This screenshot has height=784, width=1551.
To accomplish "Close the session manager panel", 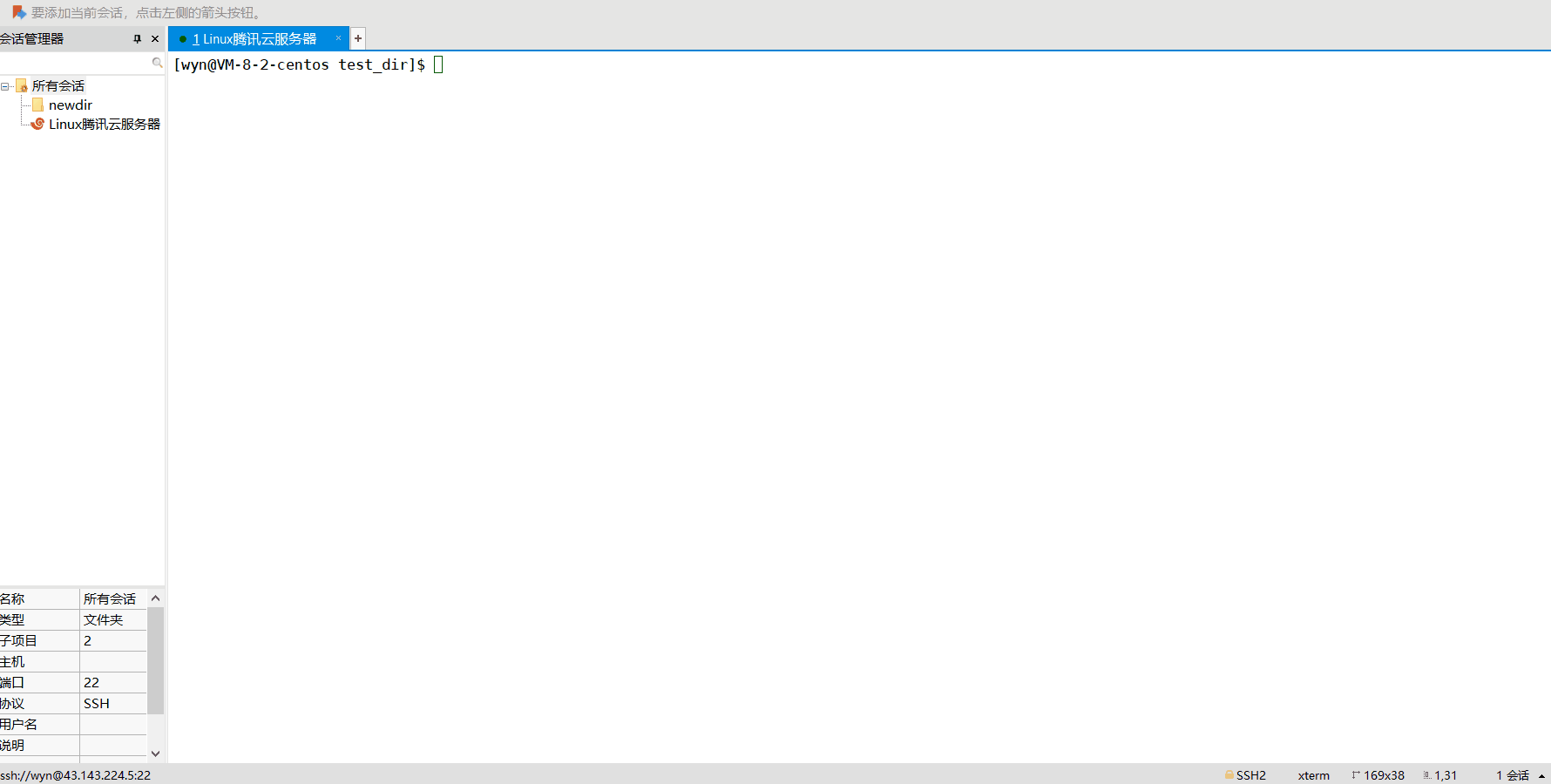I will tap(155, 39).
